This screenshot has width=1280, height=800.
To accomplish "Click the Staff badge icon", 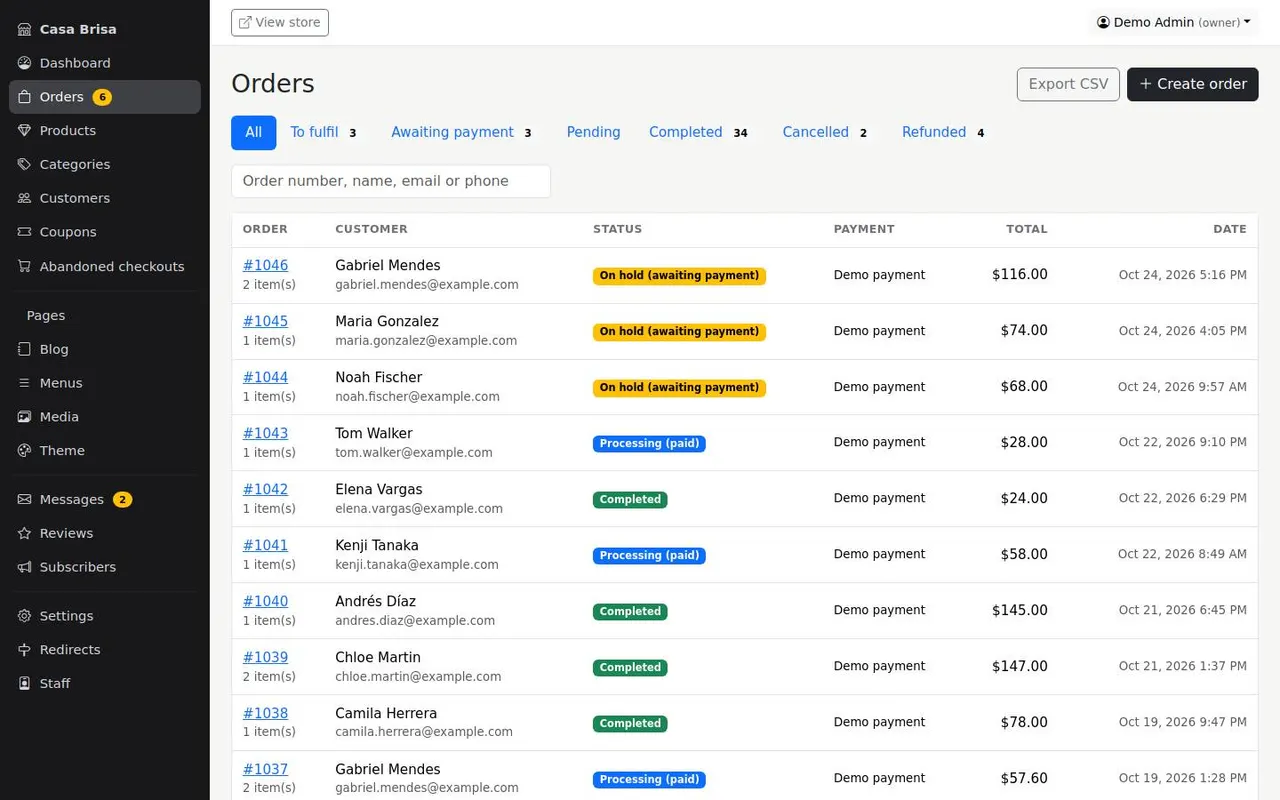I will pyautogui.click(x=24, y=684).
